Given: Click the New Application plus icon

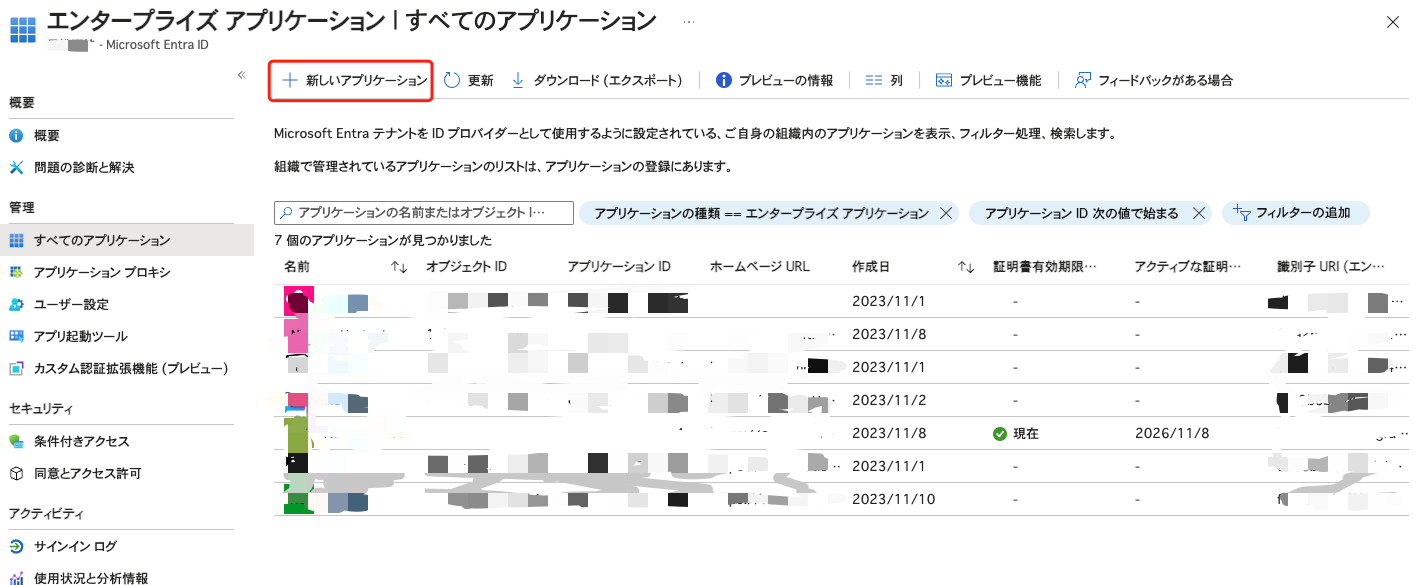Looking at the screenshot, I should (290, 80).
